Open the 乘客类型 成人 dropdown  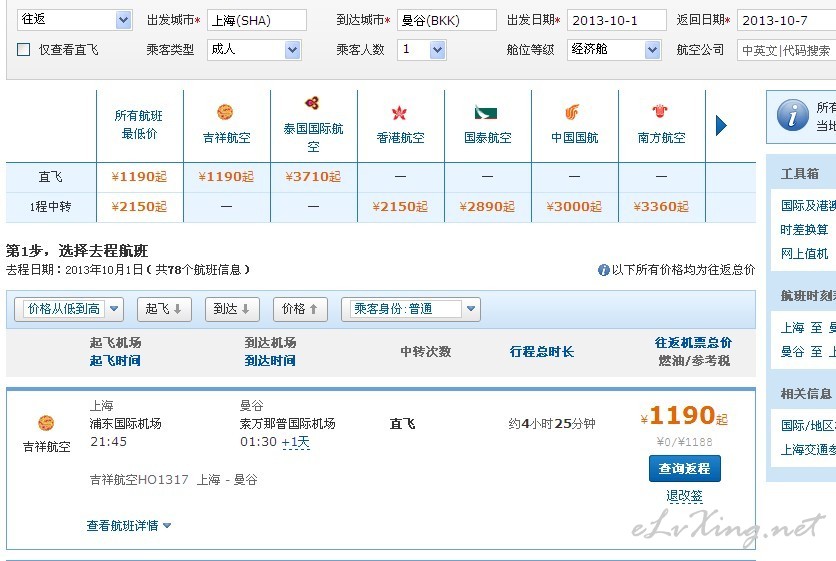tap(292, 50)
